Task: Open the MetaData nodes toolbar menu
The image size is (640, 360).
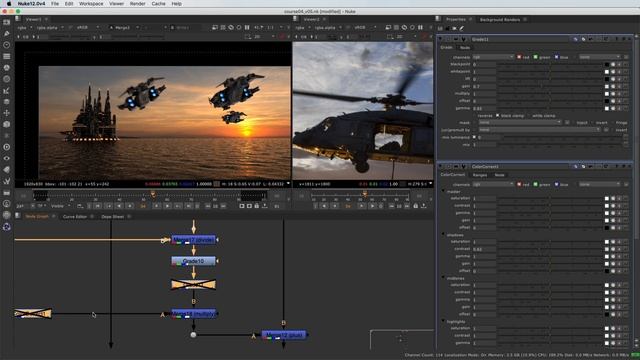Action: point(7,169)
